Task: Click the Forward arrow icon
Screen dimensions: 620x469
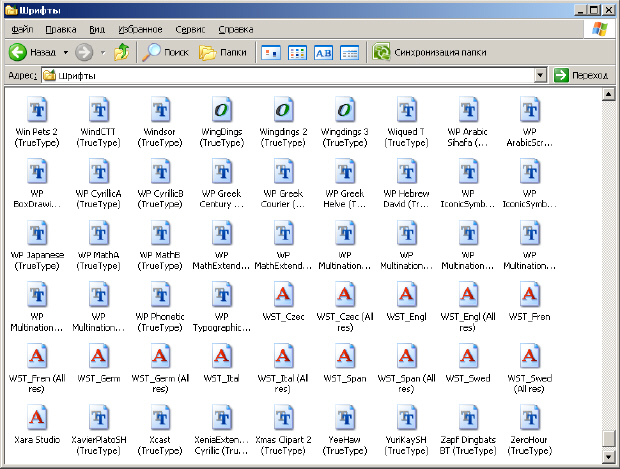Action: [84, 52]
